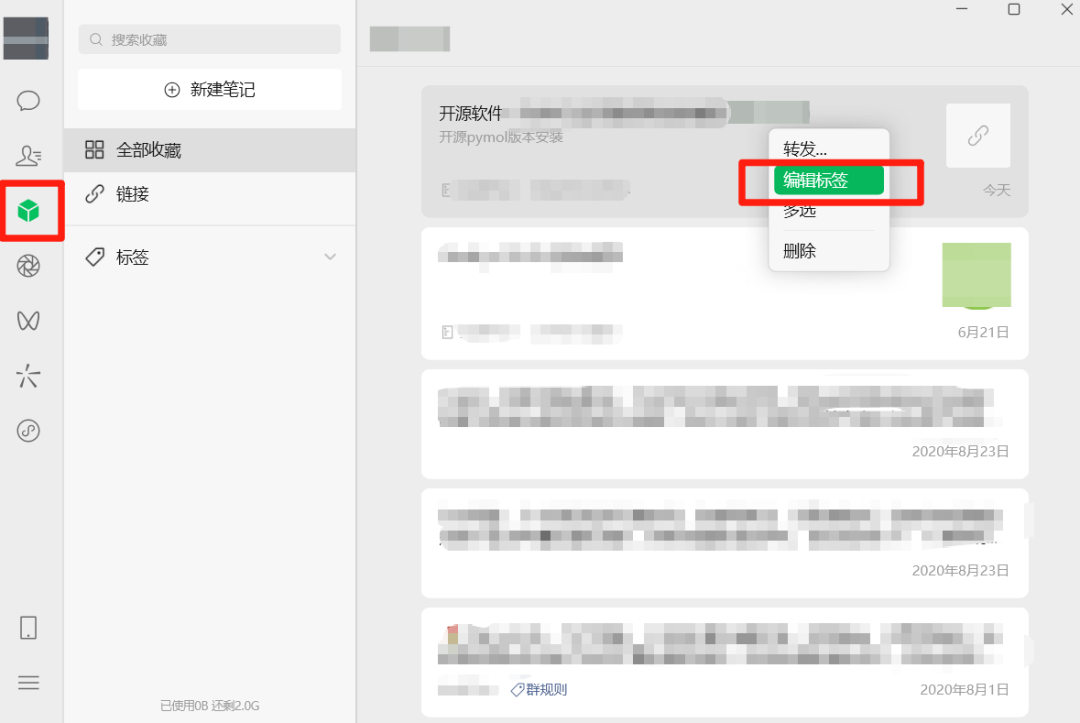The height and width of the screenshot is (723, 1080).
Task: Click the 开源pymol版本安装 subtitle
Action: 501,137
